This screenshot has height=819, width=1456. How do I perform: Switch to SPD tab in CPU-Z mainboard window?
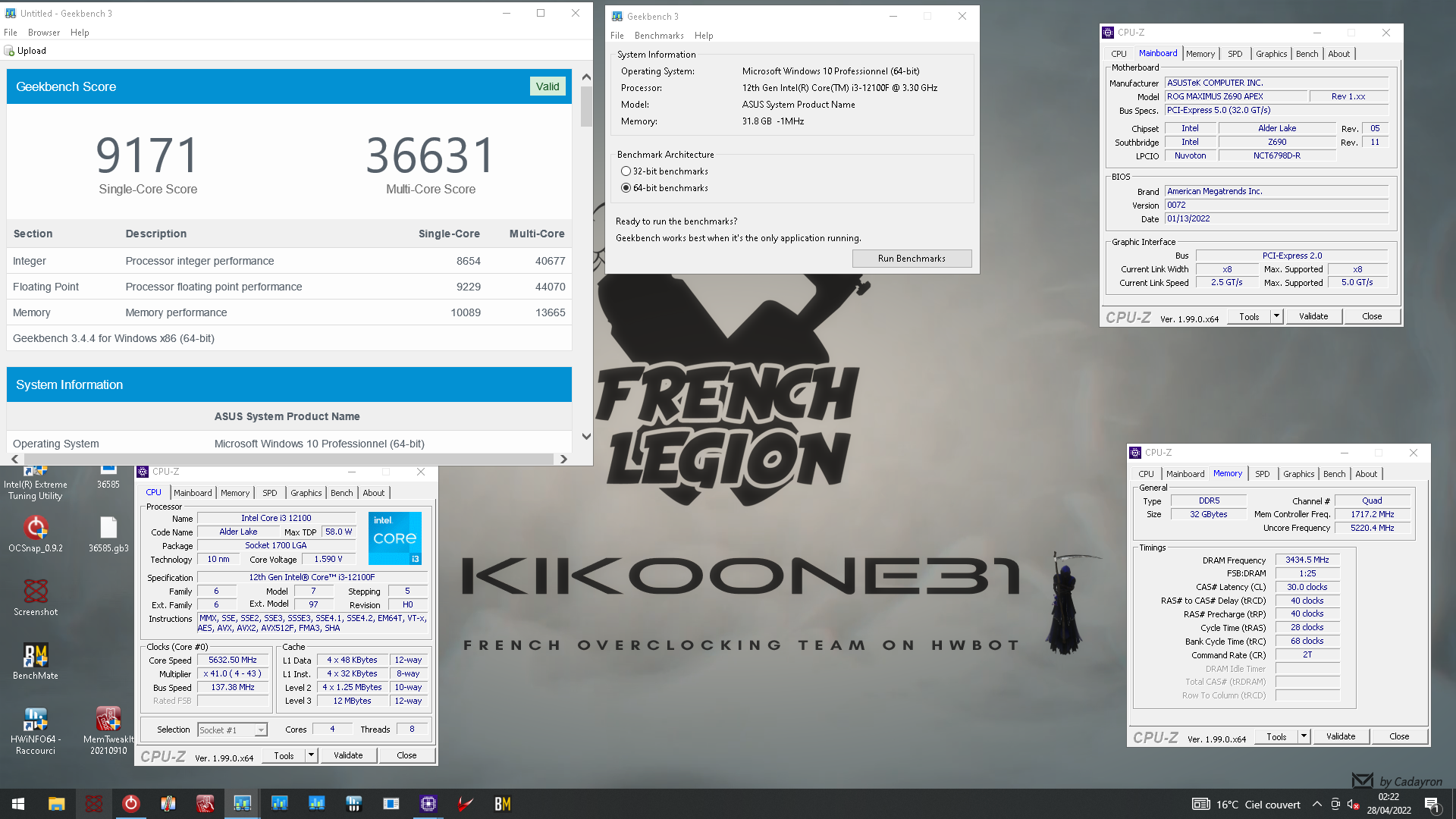coord(1235,54)
